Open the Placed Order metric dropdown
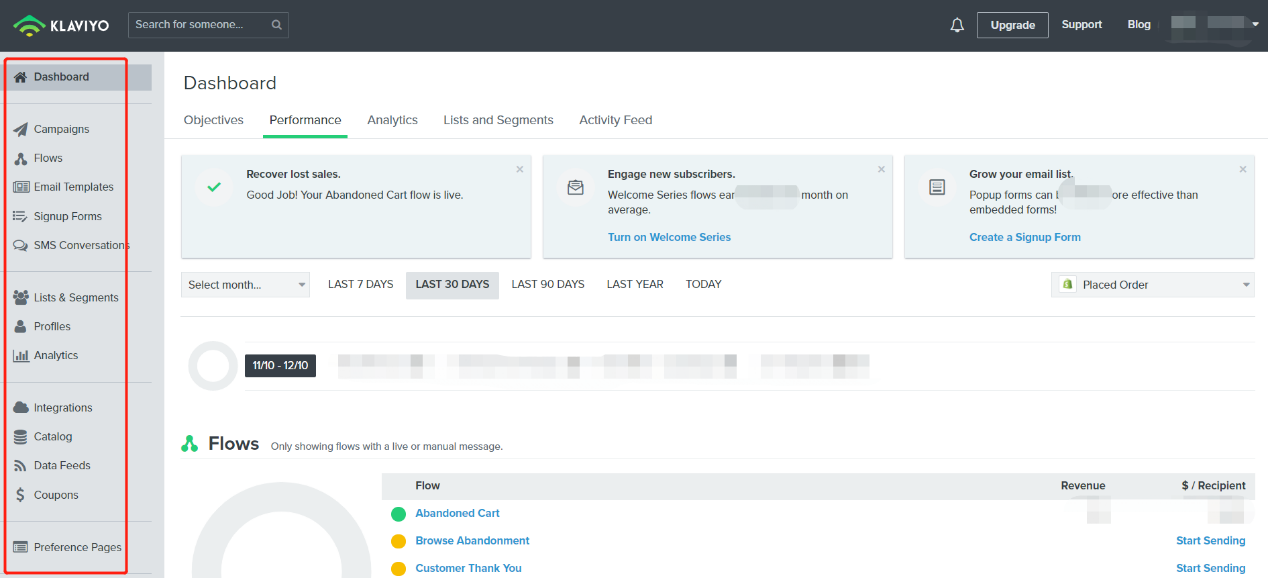 pyautogui.click(x=1152, y=285)
